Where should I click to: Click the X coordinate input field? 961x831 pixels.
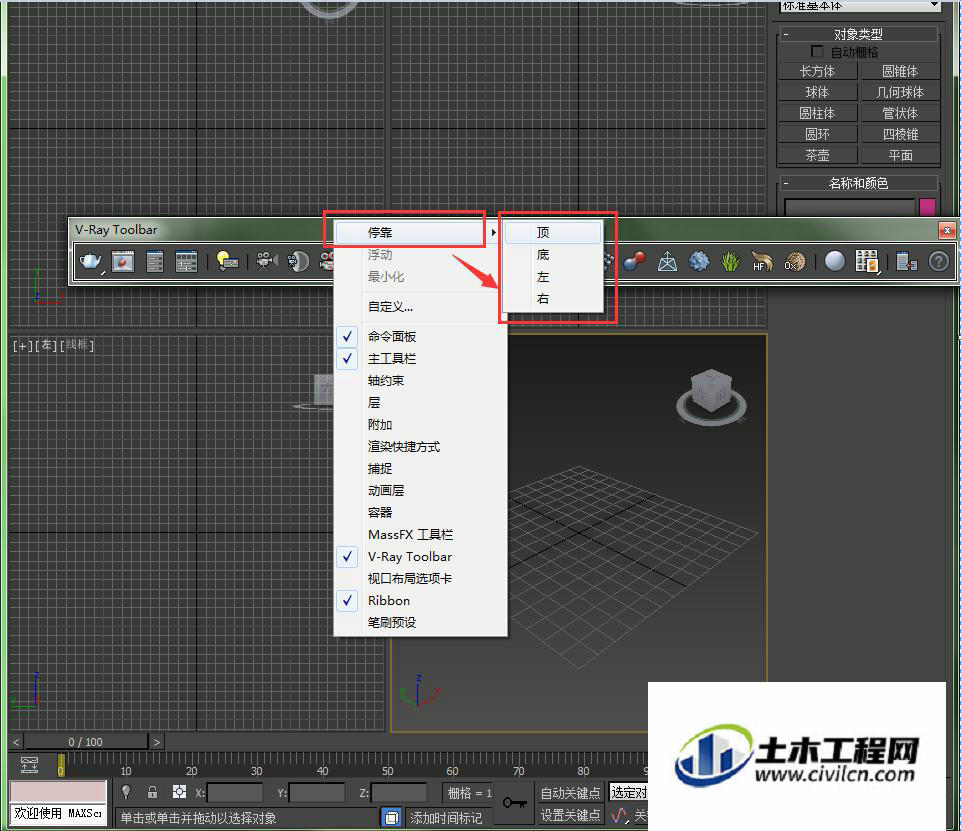(x=235, y=793)
